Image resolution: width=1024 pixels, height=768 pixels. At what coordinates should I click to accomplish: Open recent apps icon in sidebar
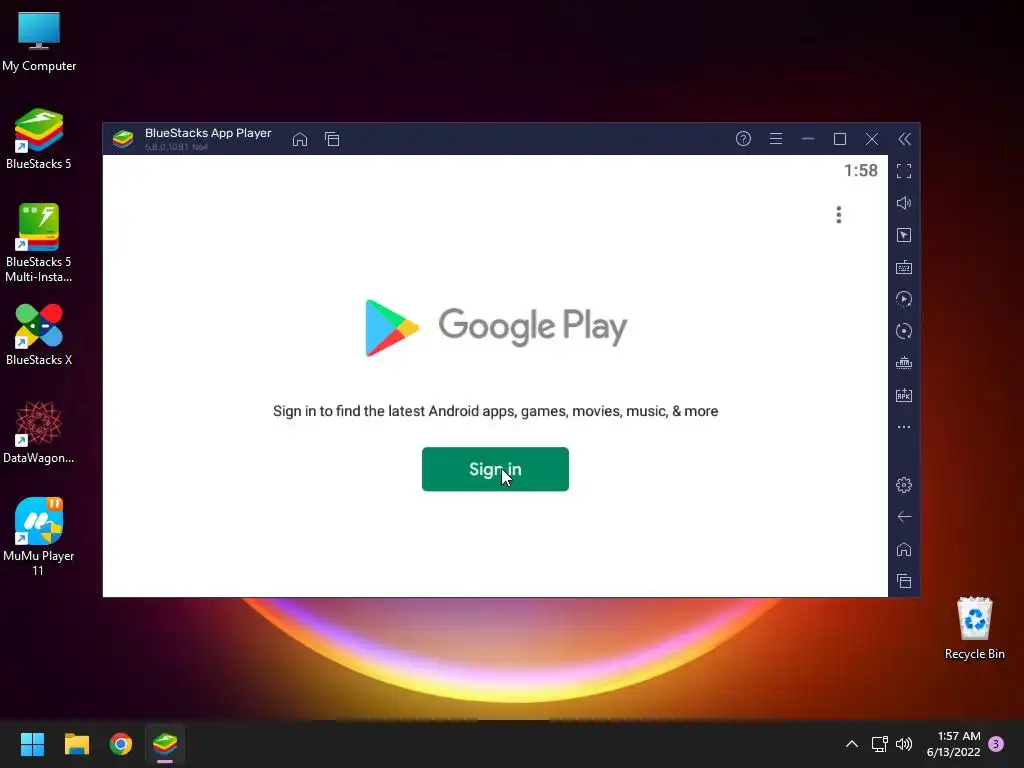(904, 581)
